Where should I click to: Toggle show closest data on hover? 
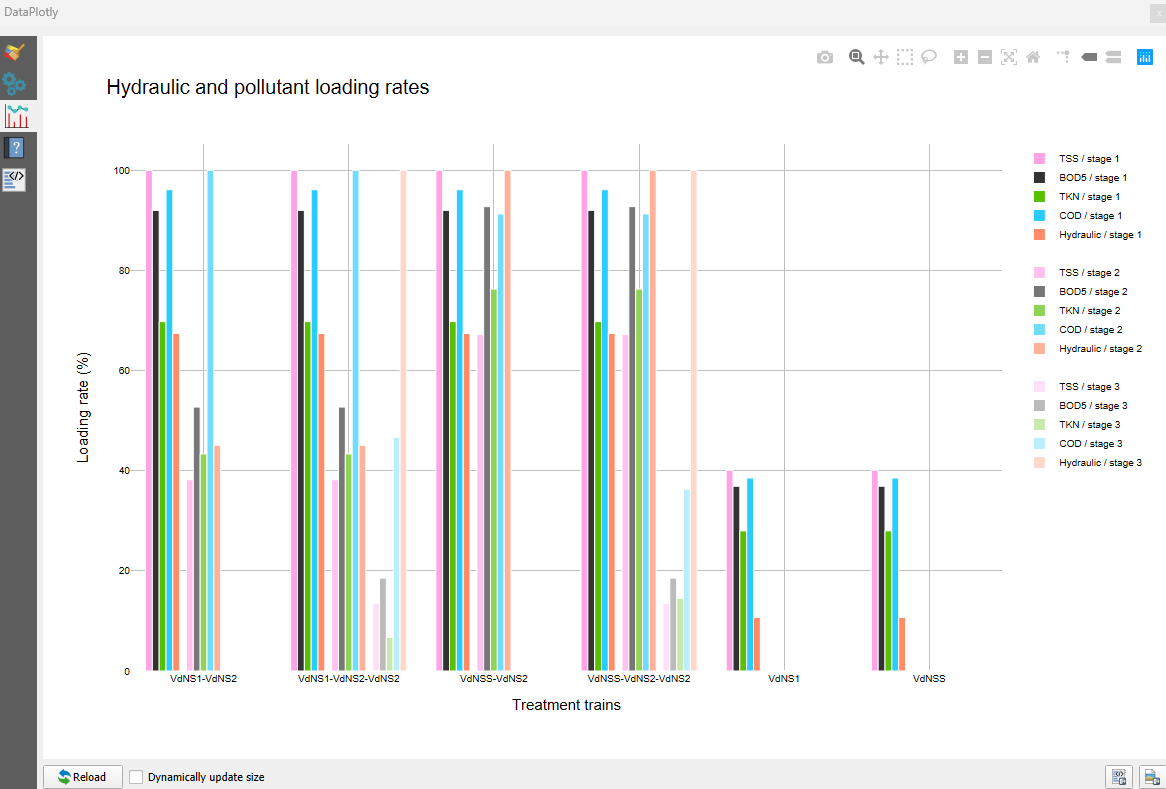pos(1089,58)
